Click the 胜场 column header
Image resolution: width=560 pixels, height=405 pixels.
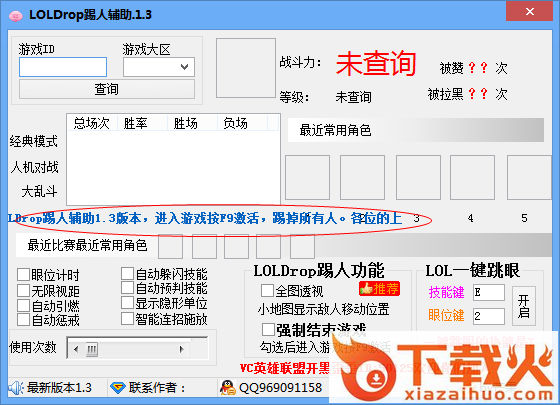pyautogui.click(x=192, y=123)
